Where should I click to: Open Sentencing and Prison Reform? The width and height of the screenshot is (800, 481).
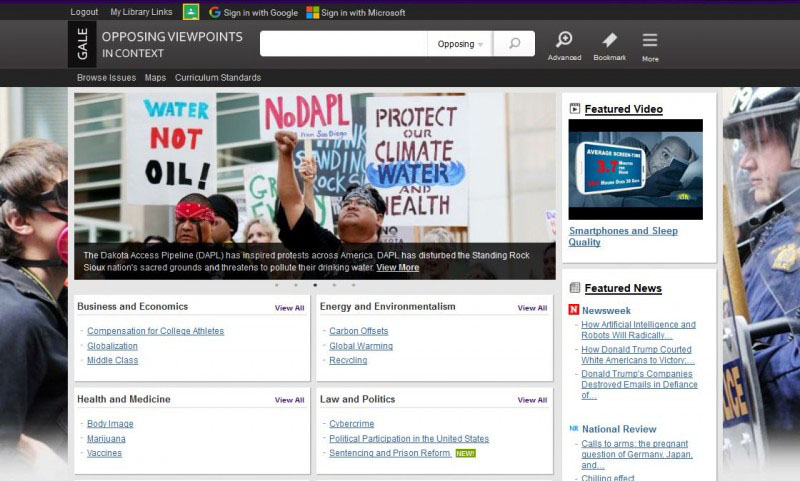coord(390,453)
